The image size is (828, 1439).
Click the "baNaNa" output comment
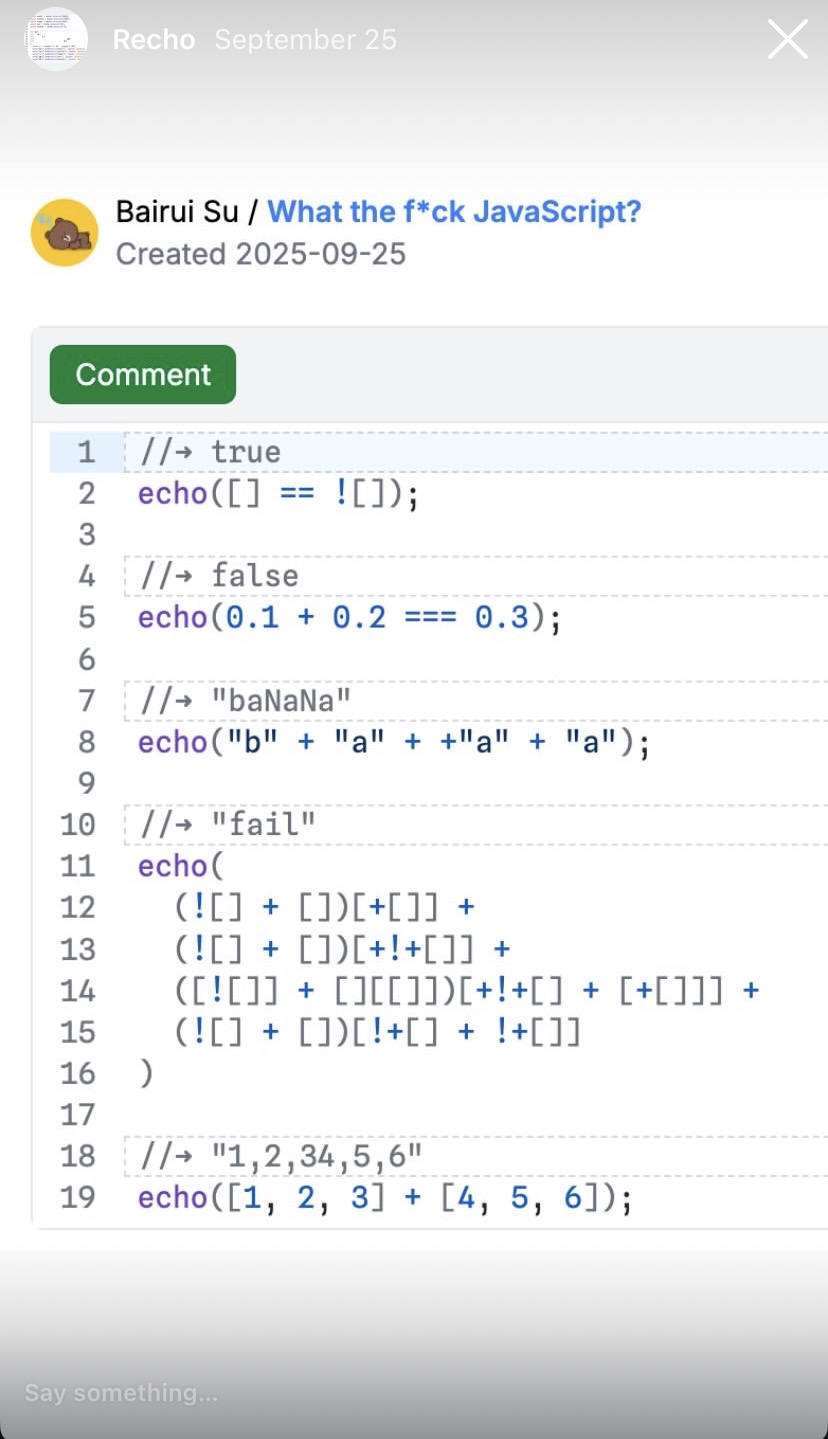pyautogui.click(x=246, y=700)
